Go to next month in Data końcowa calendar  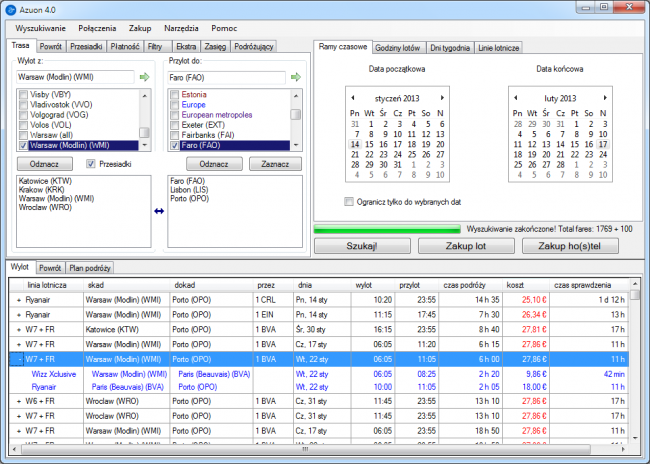(603, 98)
